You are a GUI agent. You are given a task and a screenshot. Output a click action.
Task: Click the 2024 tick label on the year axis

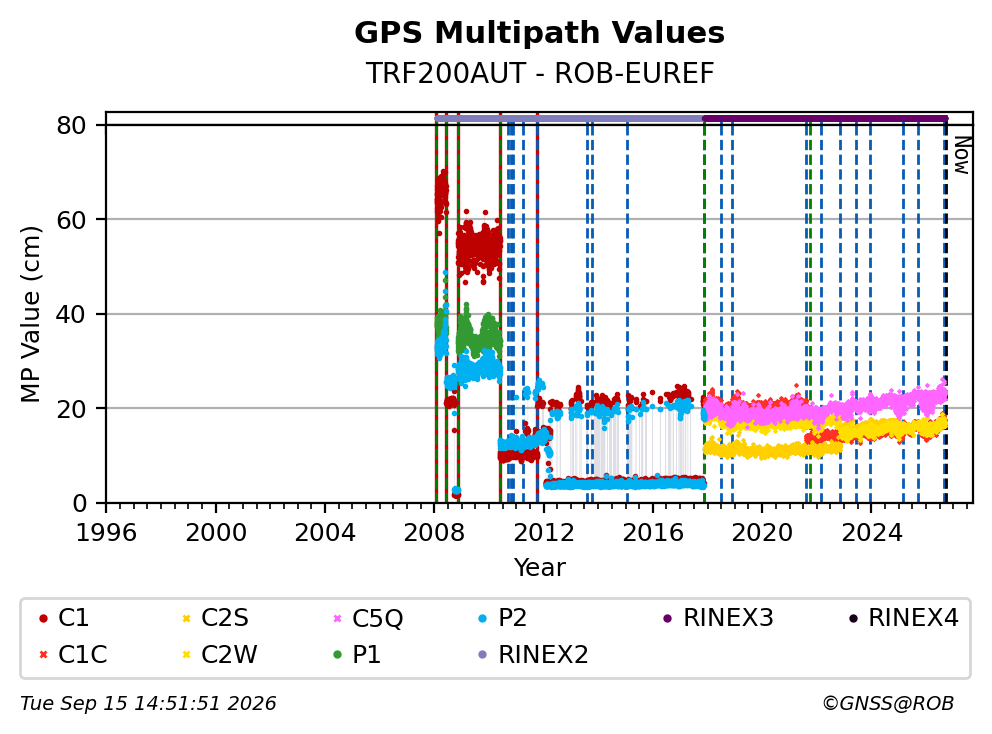tap(871, 533)
